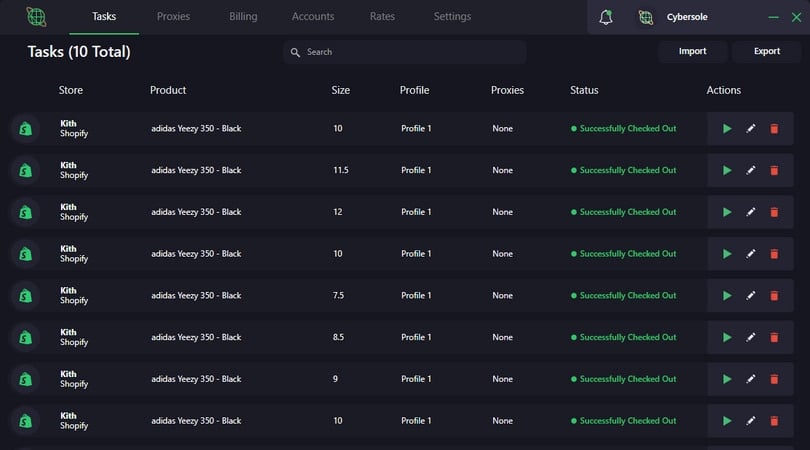Click the Cybersole globe logo at top left
Viewport: 810px width, 450px height.
point(36,17)
